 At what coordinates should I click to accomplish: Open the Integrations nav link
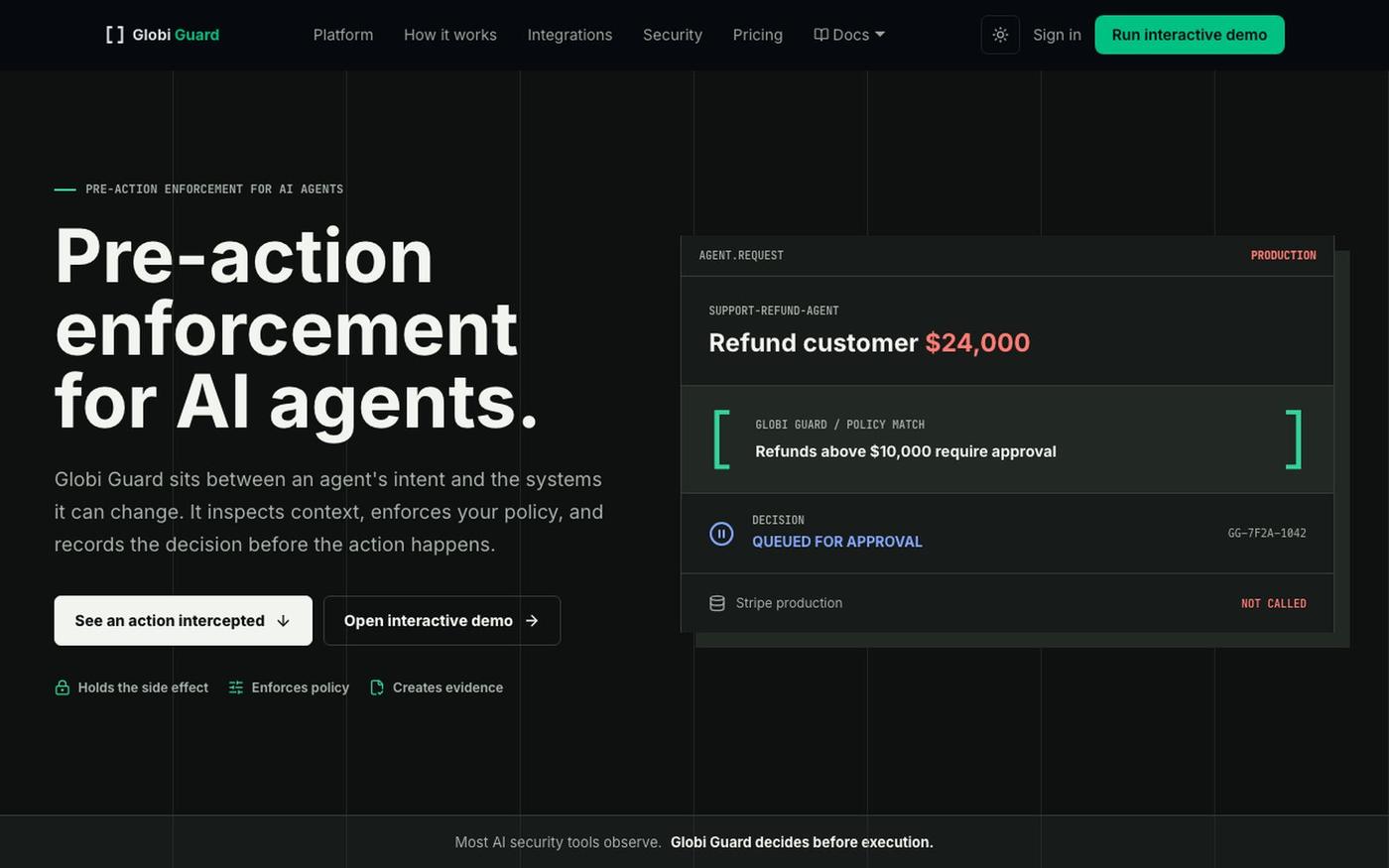pos(569,35)
